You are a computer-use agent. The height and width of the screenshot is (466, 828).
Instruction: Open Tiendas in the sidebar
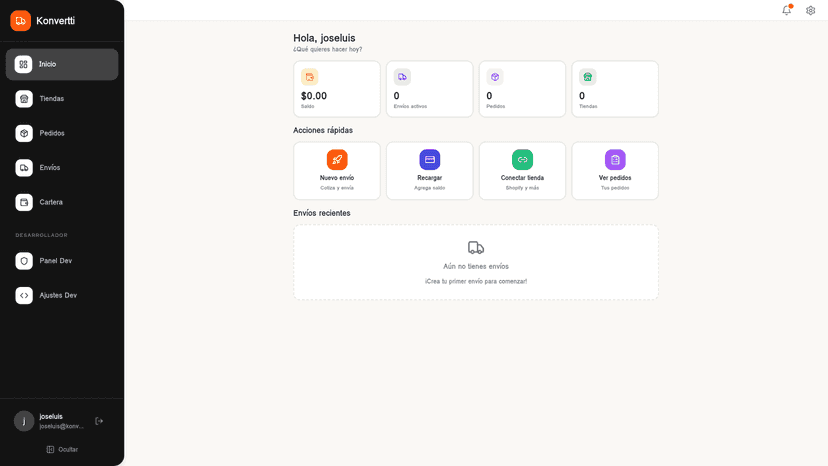point(62,99)
